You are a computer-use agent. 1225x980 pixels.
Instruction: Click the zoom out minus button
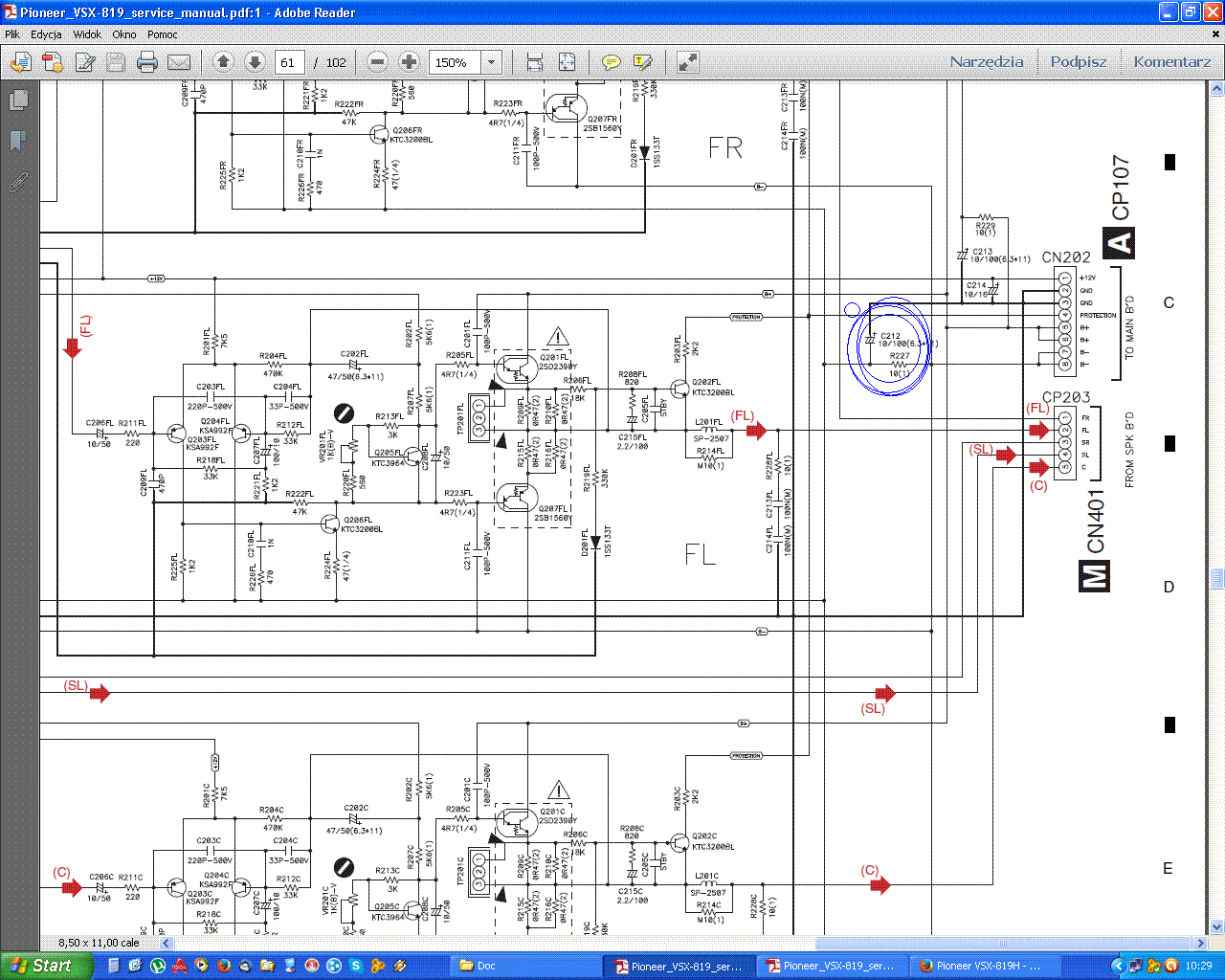click(x=378, y=62)
